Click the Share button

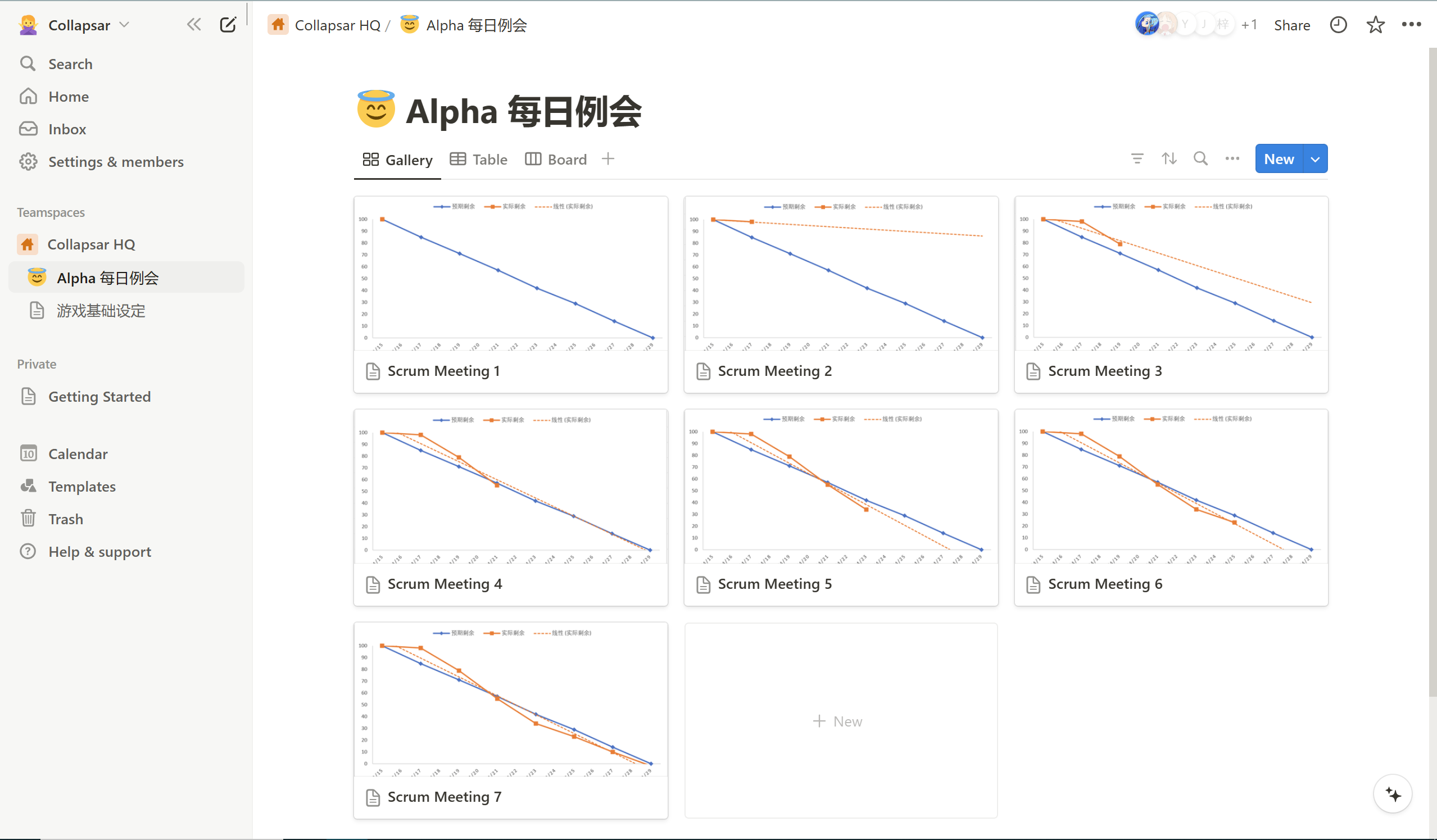coord(1291,25)
